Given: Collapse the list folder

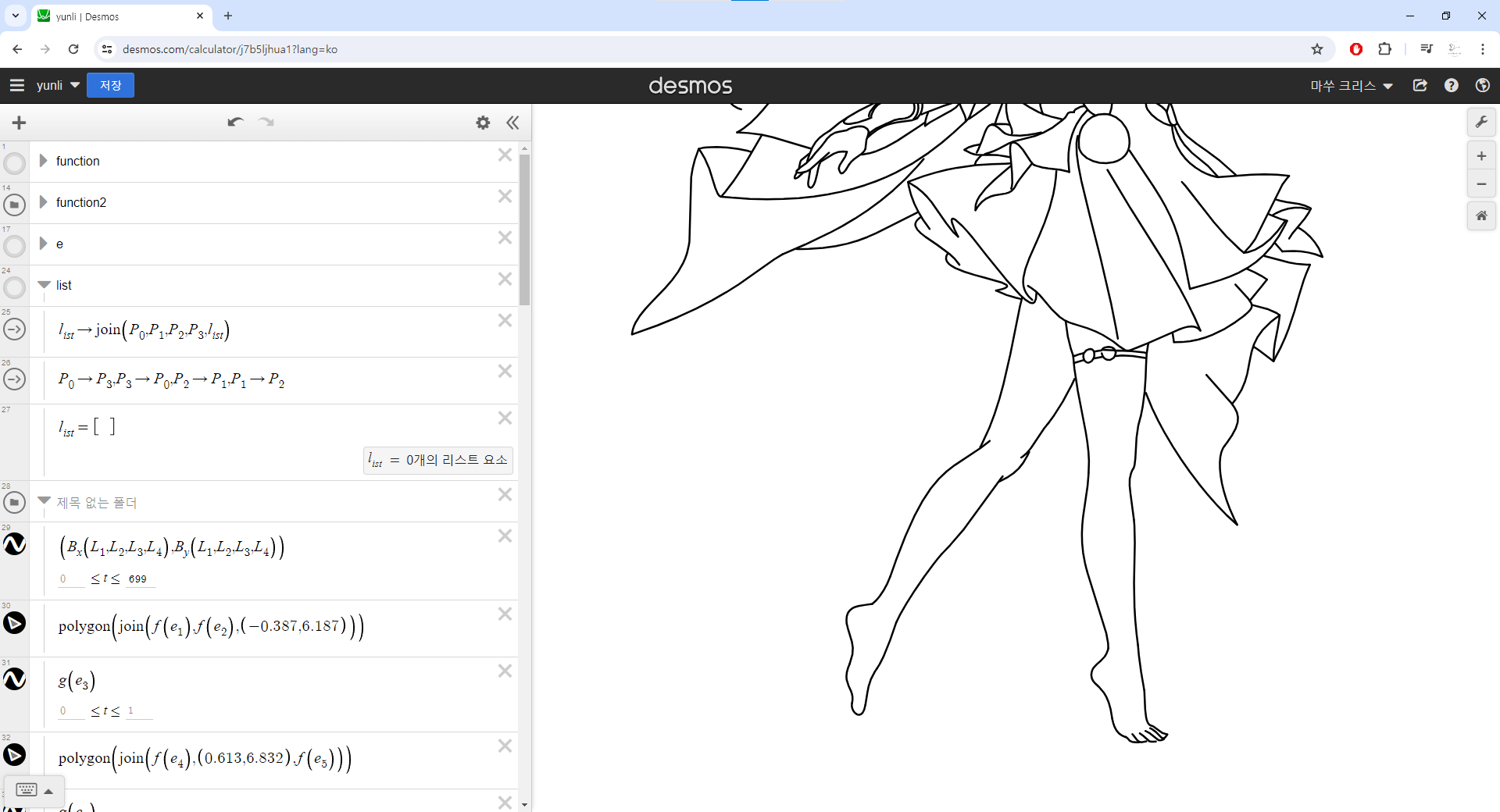Looking at the screenshot, I should [x=44, y=285].
